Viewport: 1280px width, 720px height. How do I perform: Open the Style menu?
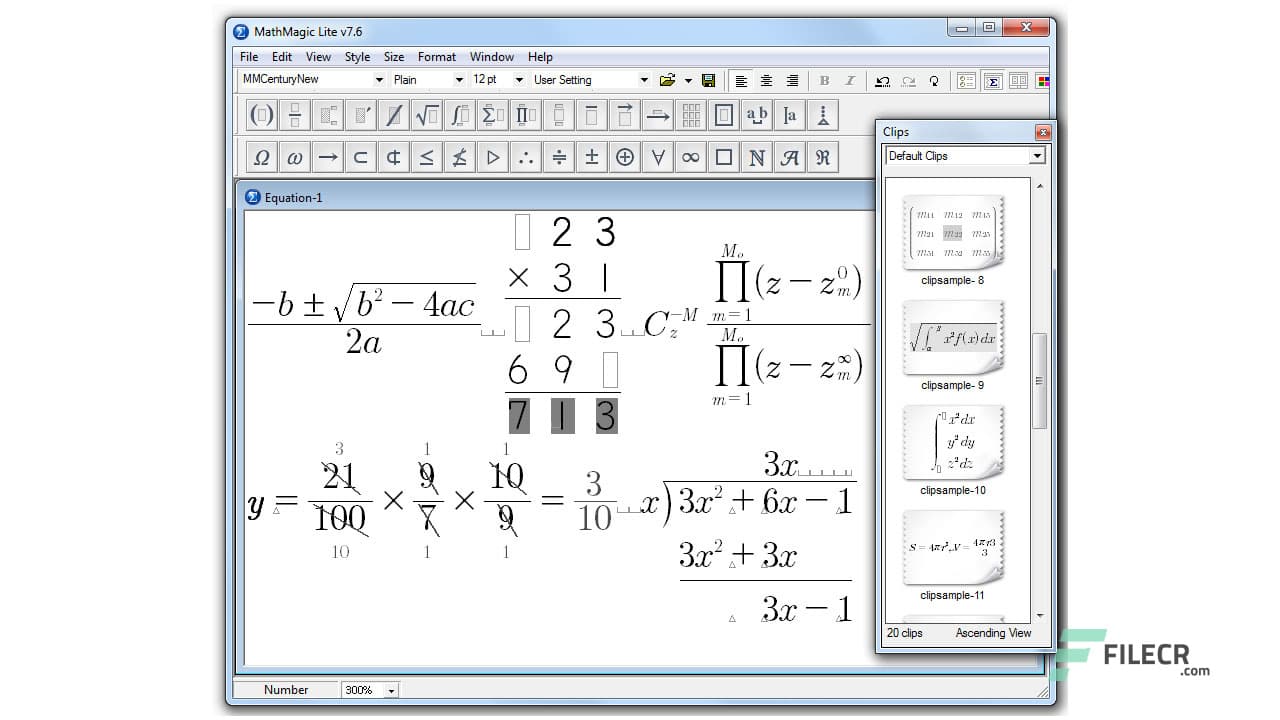357,57
